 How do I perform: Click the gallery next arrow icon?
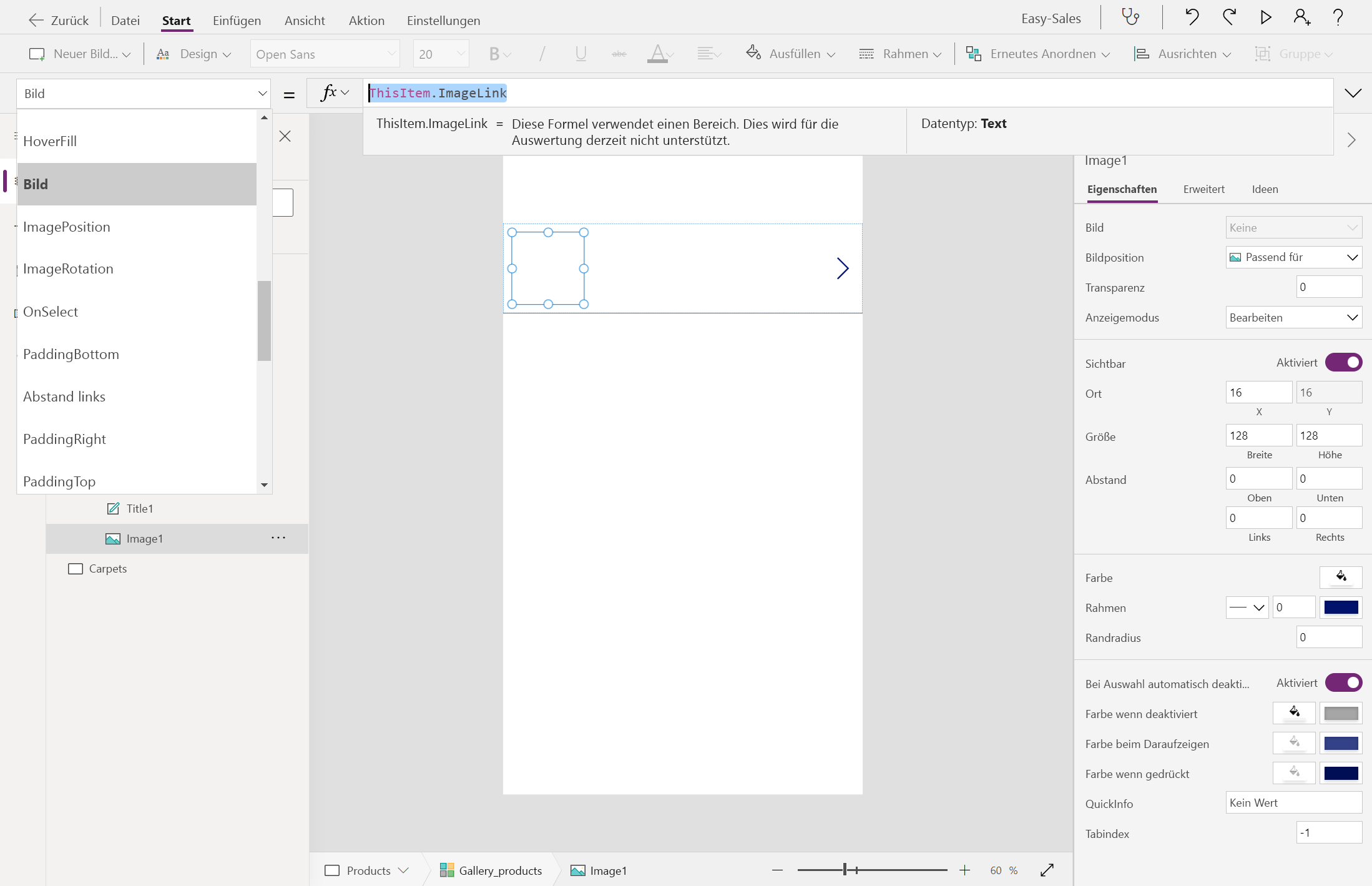tap(843, 268)
